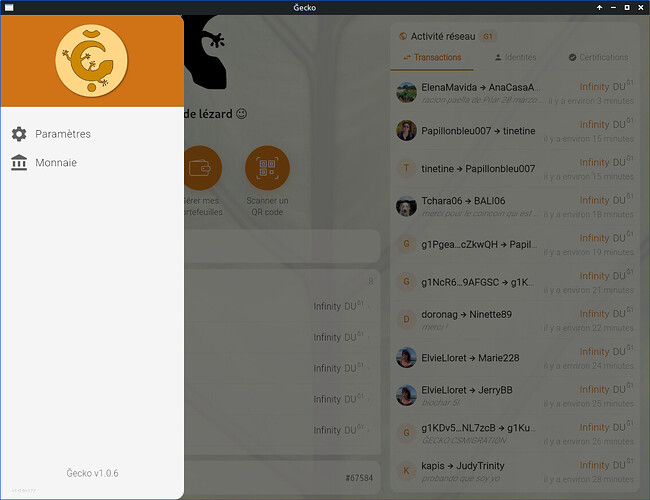This screenshot has height=500, width=650.
Task: Click the 'K' avatar for kapis
Action: [406, 470]
